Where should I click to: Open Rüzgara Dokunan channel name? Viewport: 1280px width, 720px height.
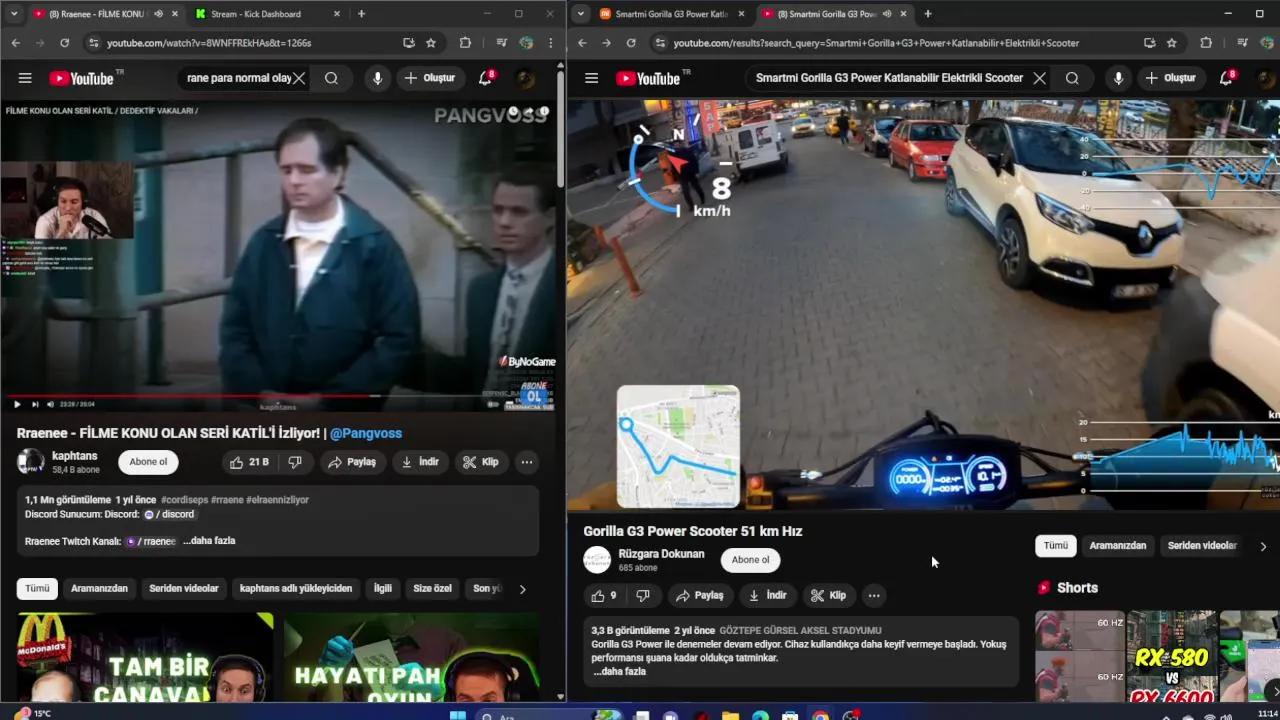point(661,554)
